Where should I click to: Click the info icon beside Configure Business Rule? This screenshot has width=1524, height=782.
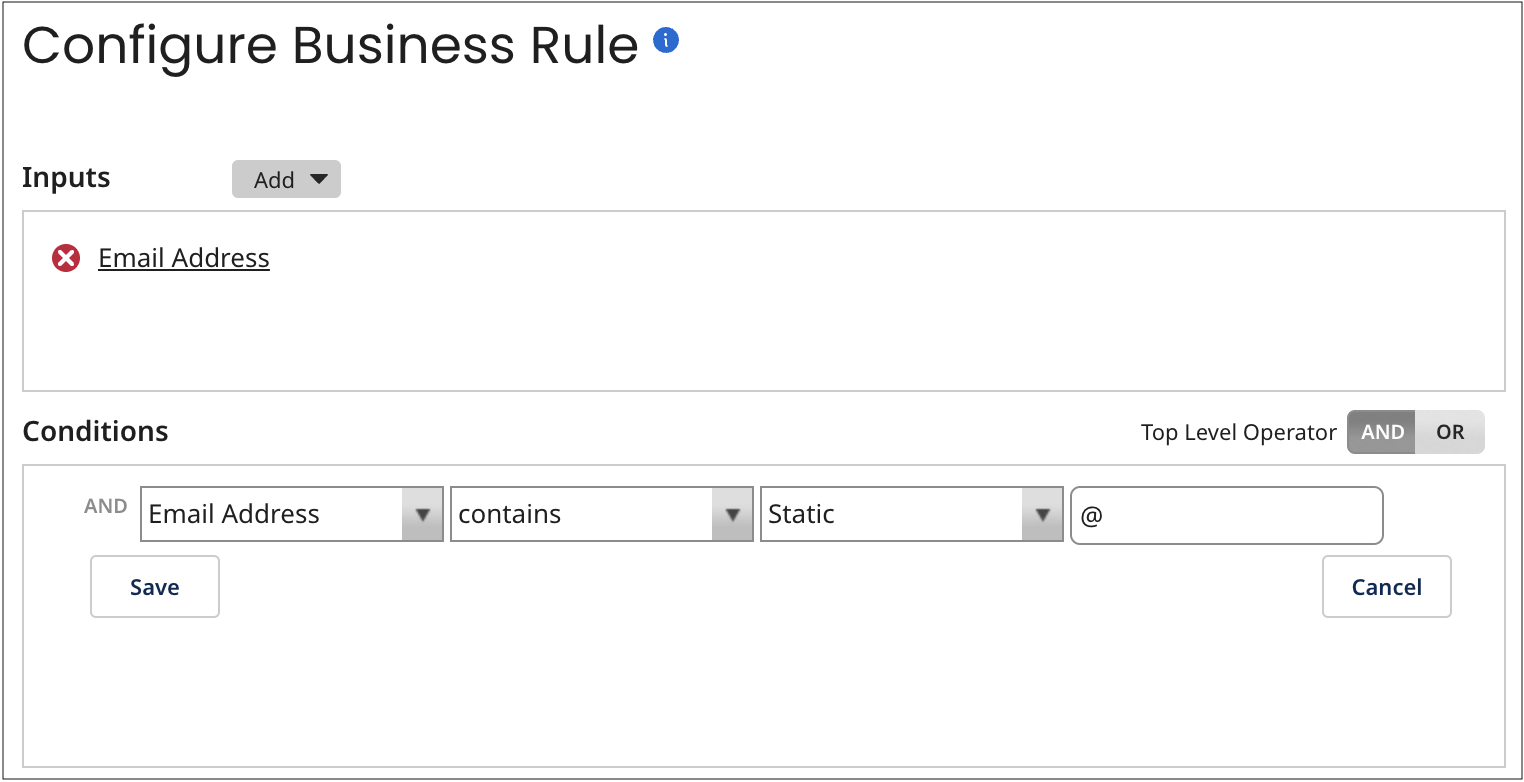(666, 40)
